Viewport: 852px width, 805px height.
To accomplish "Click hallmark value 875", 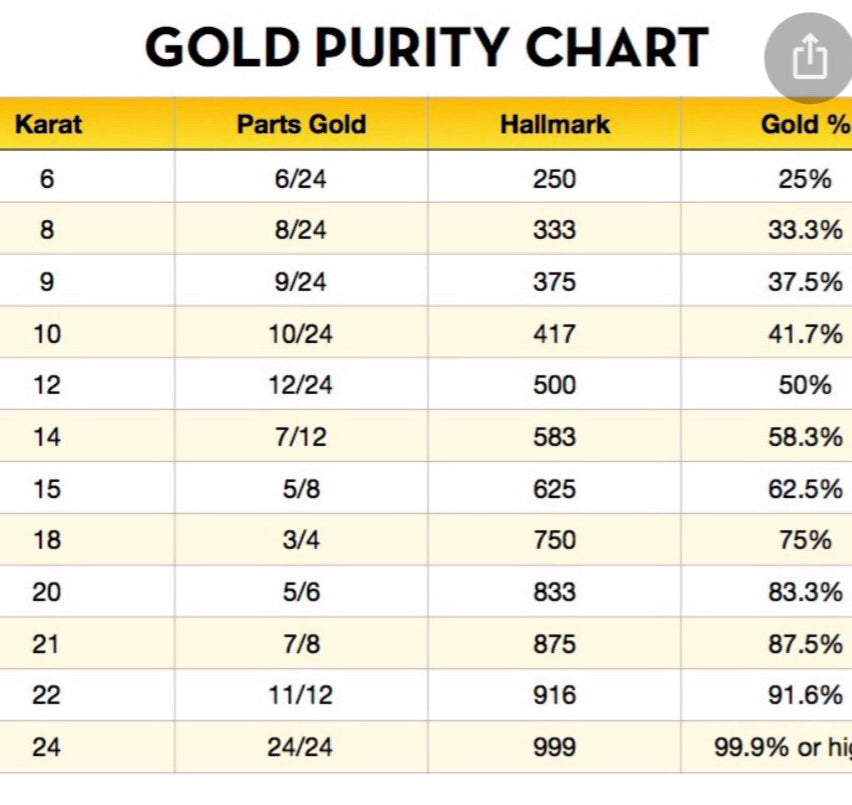I will click(554, 644).
